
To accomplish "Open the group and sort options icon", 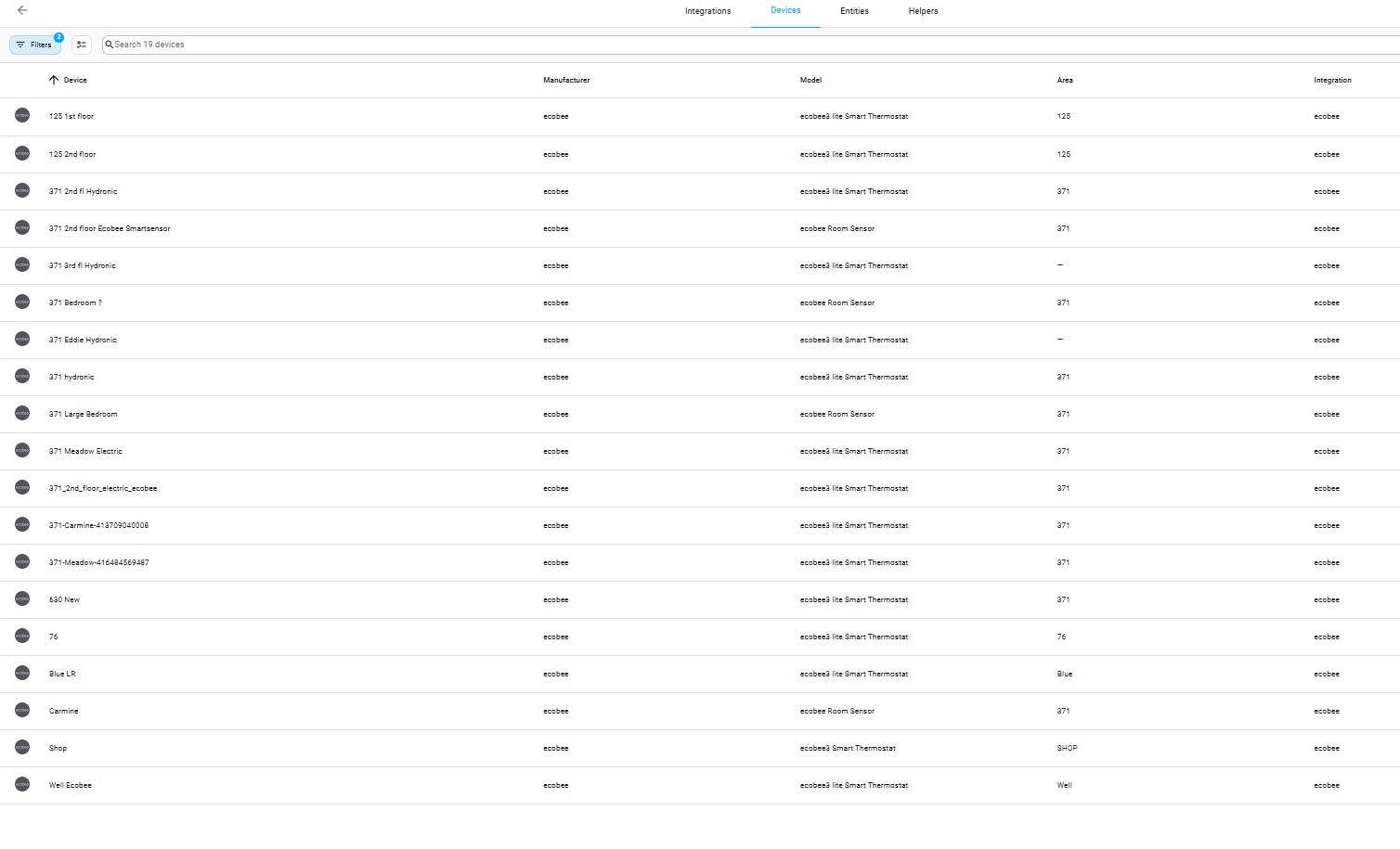I will (82, 45).
